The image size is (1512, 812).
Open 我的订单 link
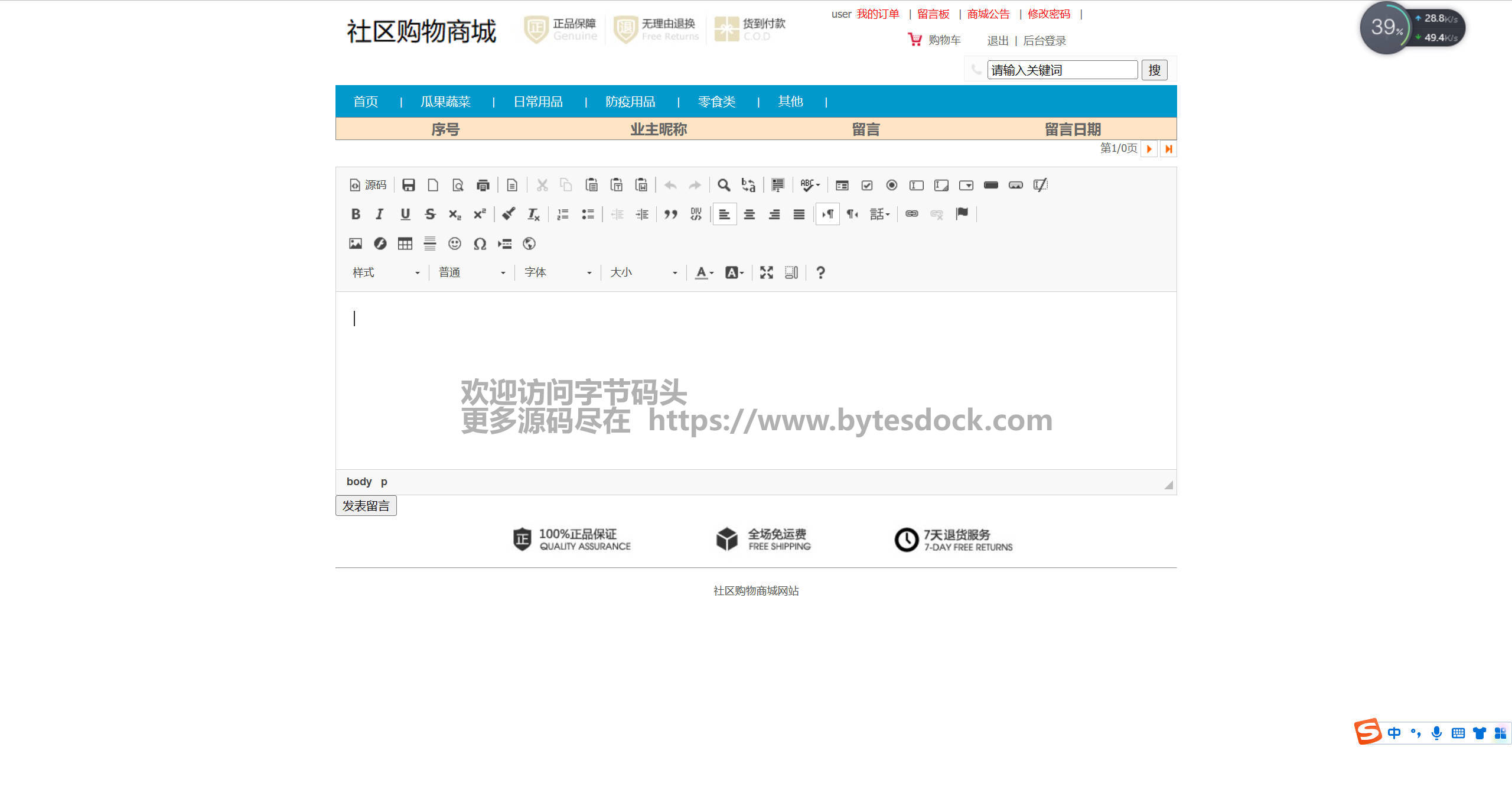(x=878, y=14)
